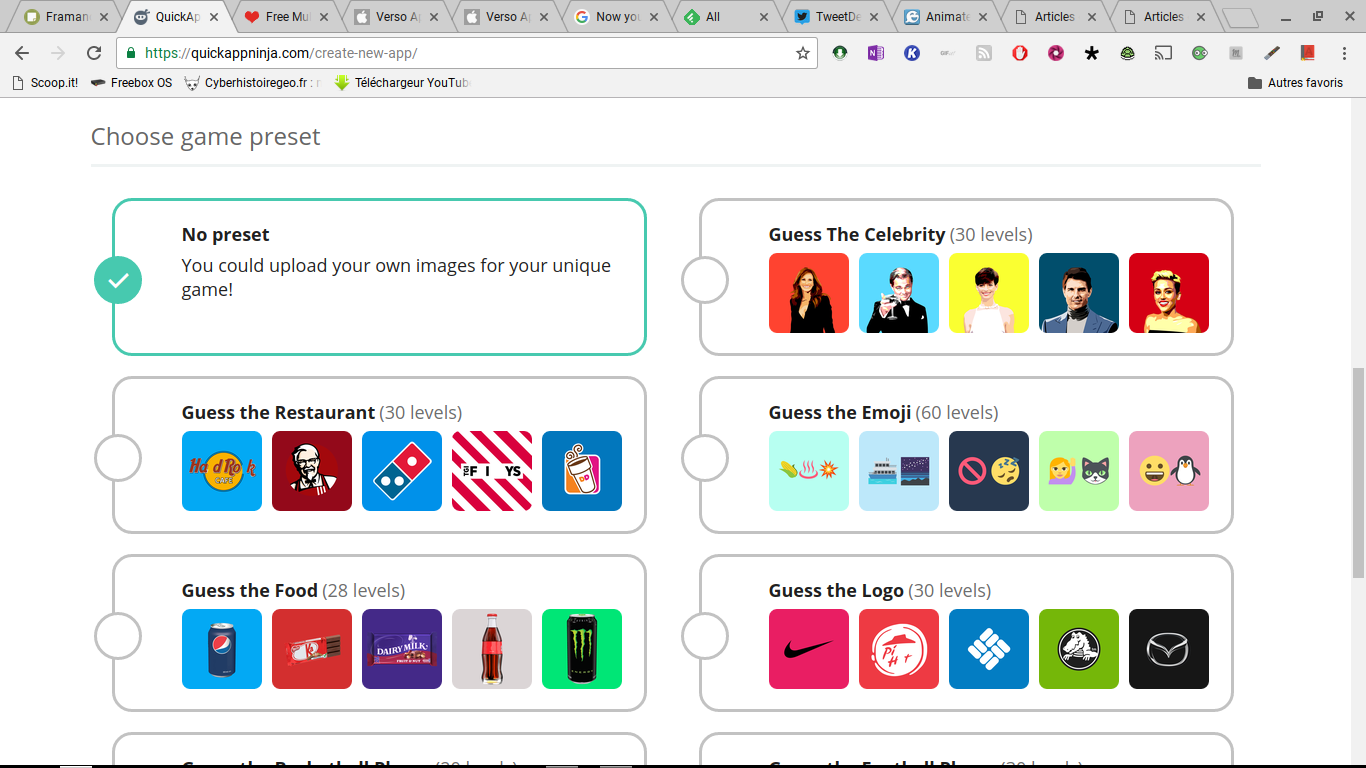Click the brush pen extension icon

[1272, 53]
